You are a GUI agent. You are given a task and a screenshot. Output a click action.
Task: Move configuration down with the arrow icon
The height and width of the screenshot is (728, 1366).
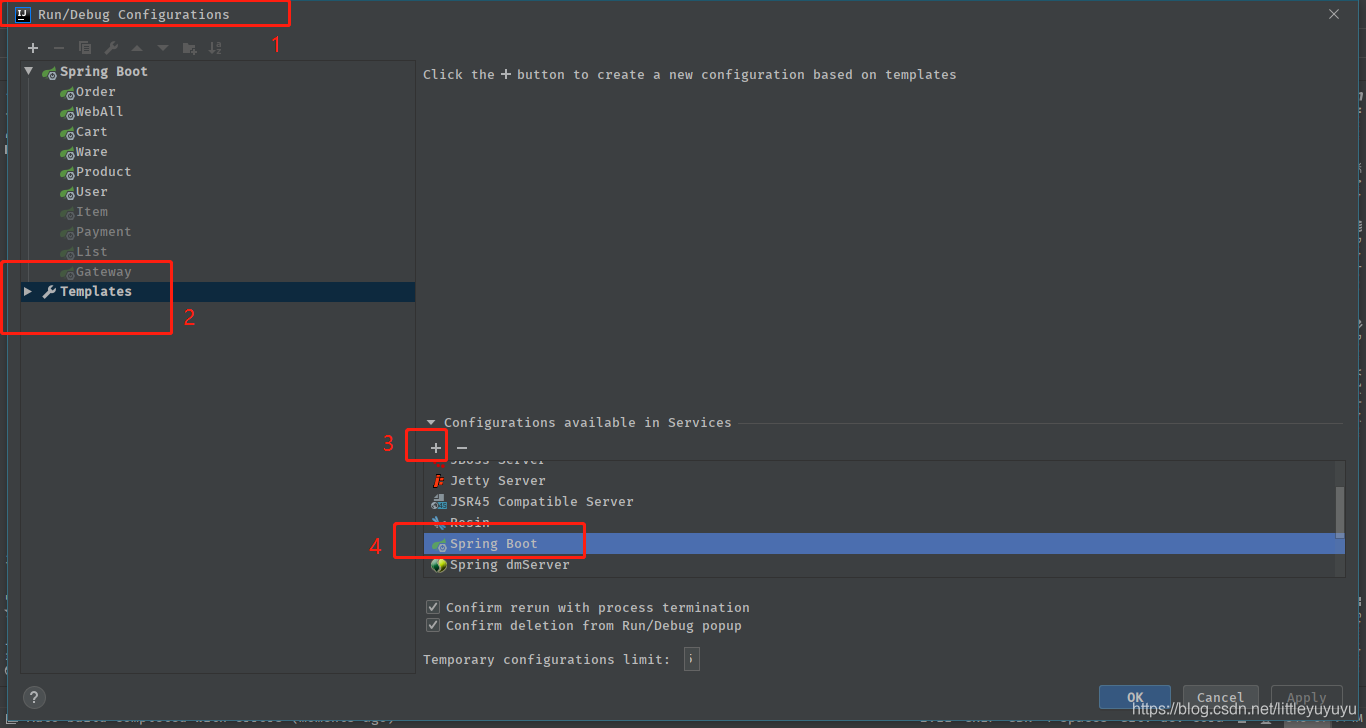[163, 48]
